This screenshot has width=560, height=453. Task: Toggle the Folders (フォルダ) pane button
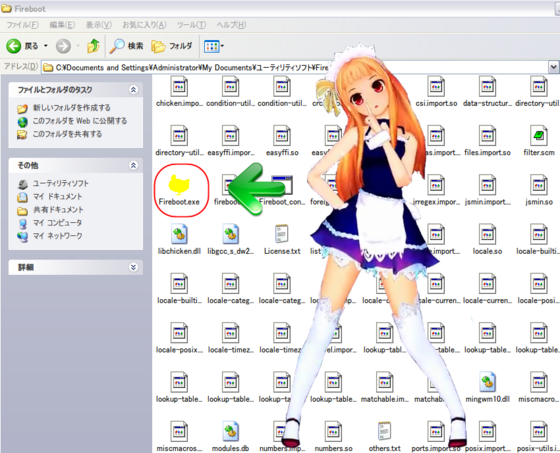tap(172, 46)
